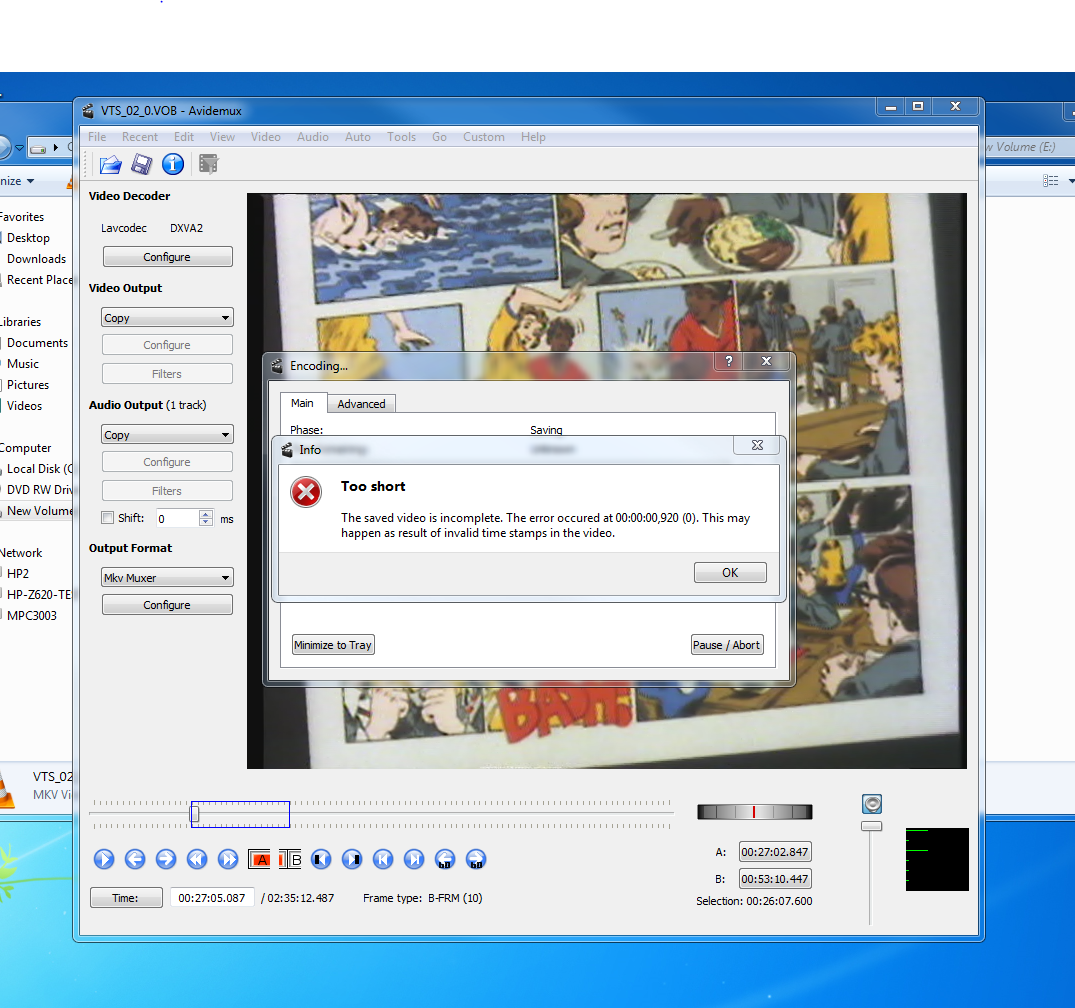Image resolution: width=1075 pixels, height=1008 pixels.
Task: Open the Recent menu
Action: pos(140,137)
